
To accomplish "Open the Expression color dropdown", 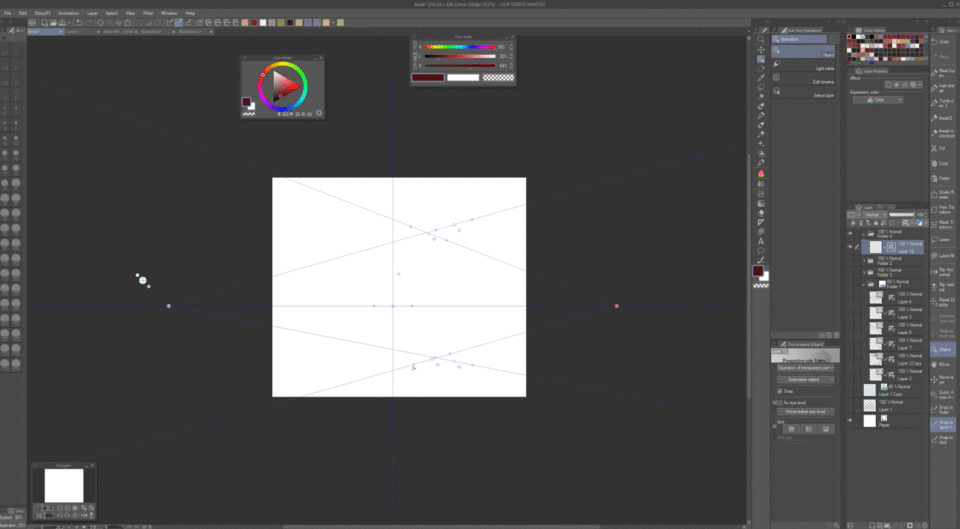I will [879, 100].
